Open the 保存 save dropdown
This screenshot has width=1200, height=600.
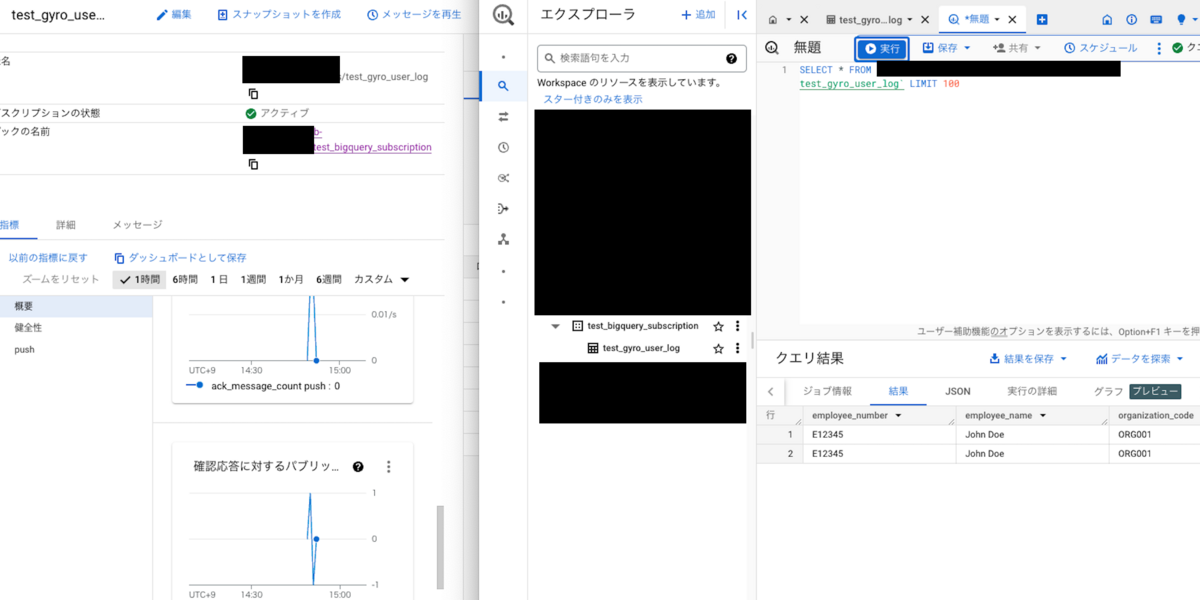point(946,48)
